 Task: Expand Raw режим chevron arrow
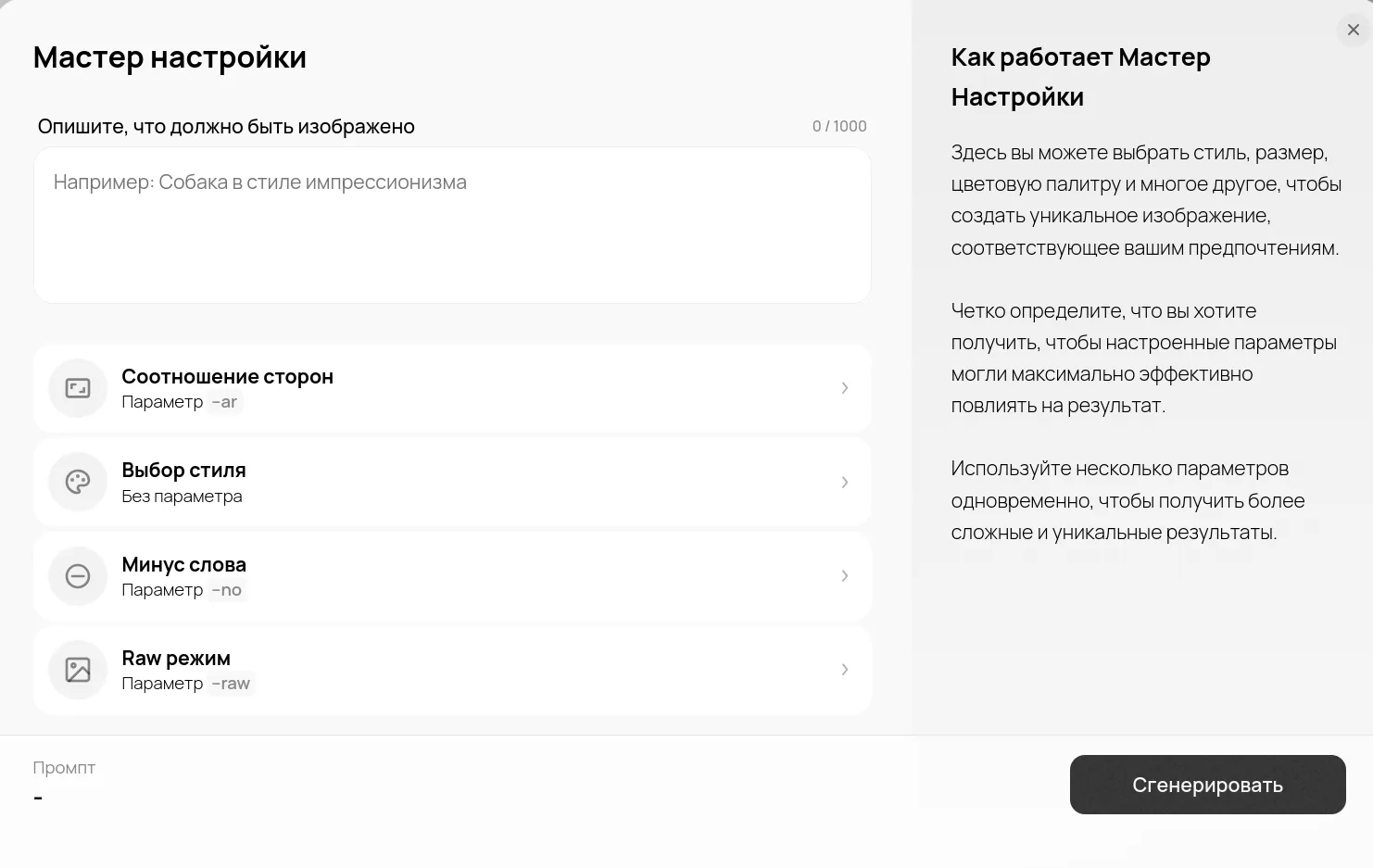click(x=844, y=670)
